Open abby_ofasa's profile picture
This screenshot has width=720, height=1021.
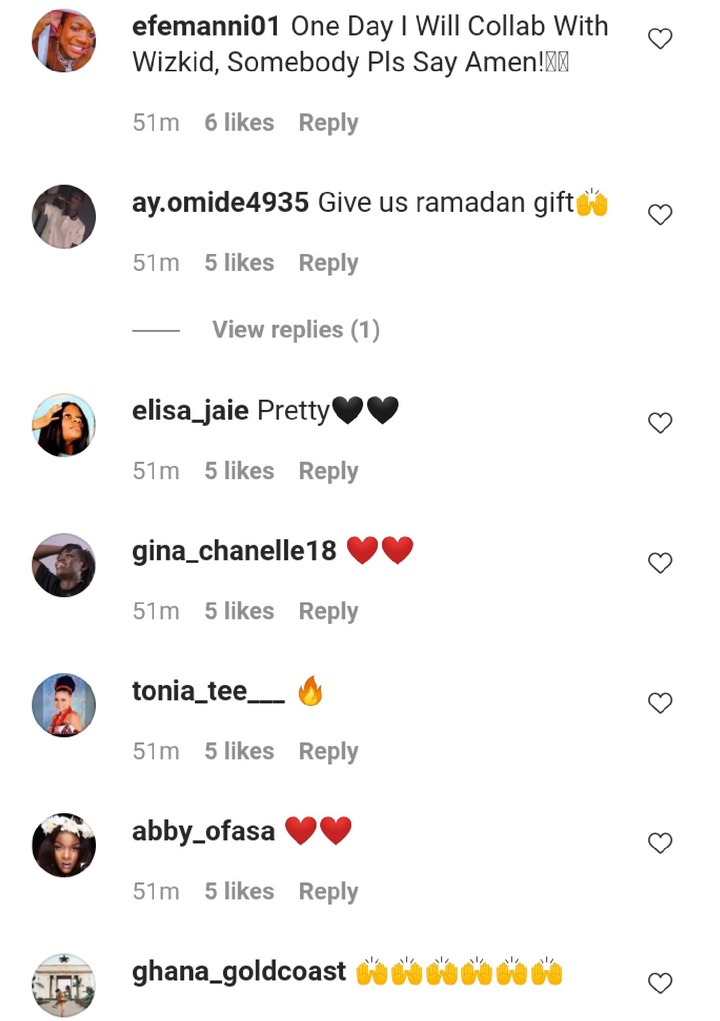point(64,845)
